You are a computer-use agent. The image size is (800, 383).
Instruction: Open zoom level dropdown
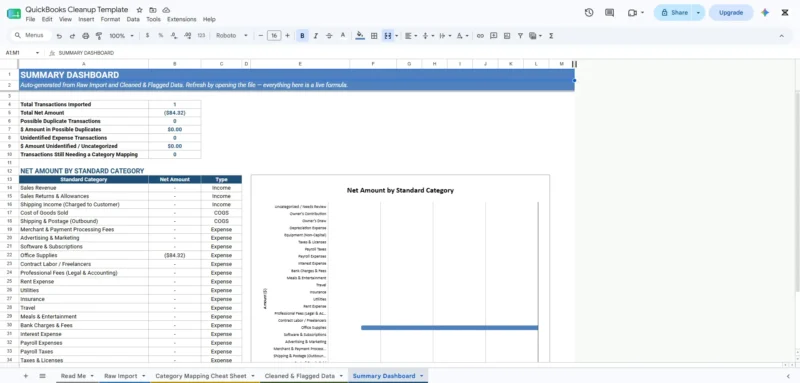[x=121, y=36]
